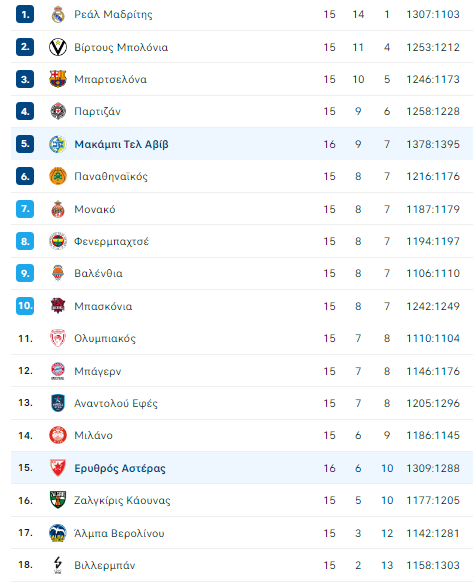
Task: Click the Olympiacos team logo
Action: [x=58, y=338]
